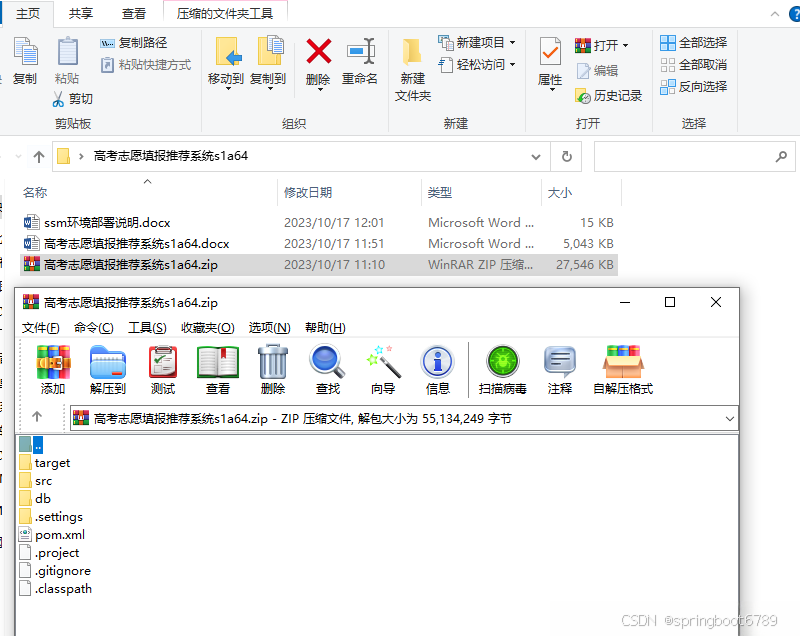The image size is (800, 636).
Task: Sort by Name (名称) column header
Action: (148, 192)
